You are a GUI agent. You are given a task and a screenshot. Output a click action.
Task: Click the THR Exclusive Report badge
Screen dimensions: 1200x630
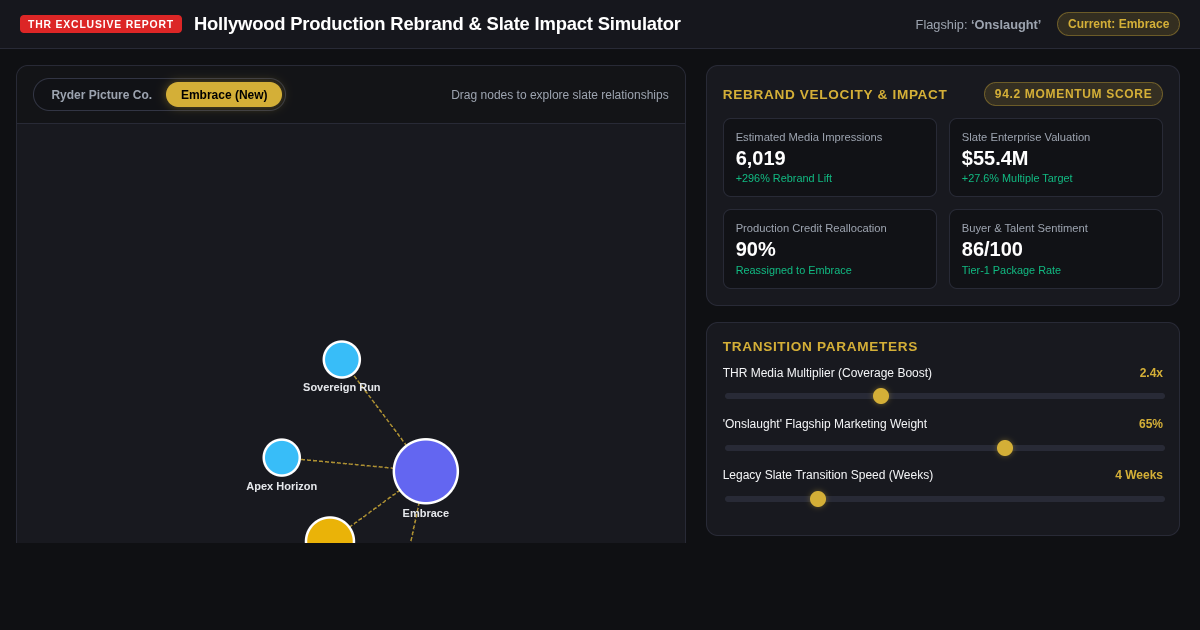[101, 24]
